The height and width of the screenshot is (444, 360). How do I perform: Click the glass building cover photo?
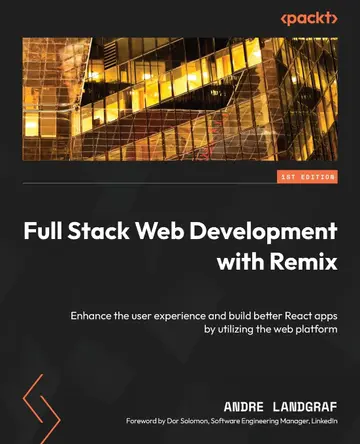[180, 99]
